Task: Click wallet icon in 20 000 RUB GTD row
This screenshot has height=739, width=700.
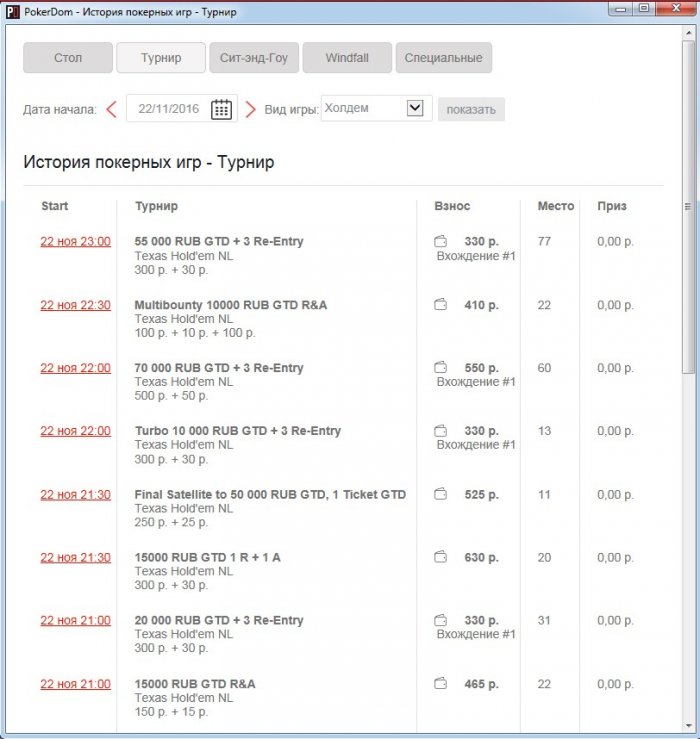Action: point(440,620)
